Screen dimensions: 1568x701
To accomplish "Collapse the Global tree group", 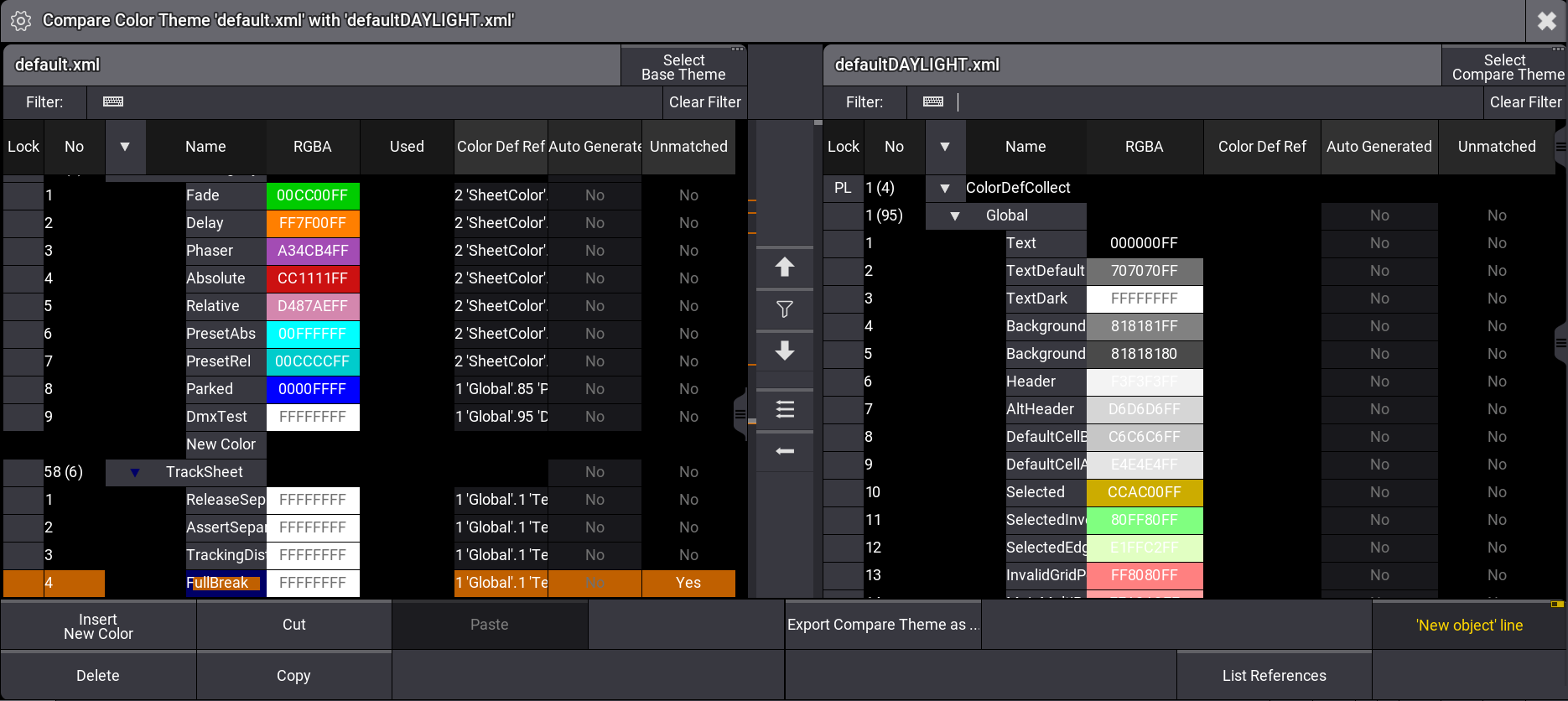I will click(x=955, y=215).
